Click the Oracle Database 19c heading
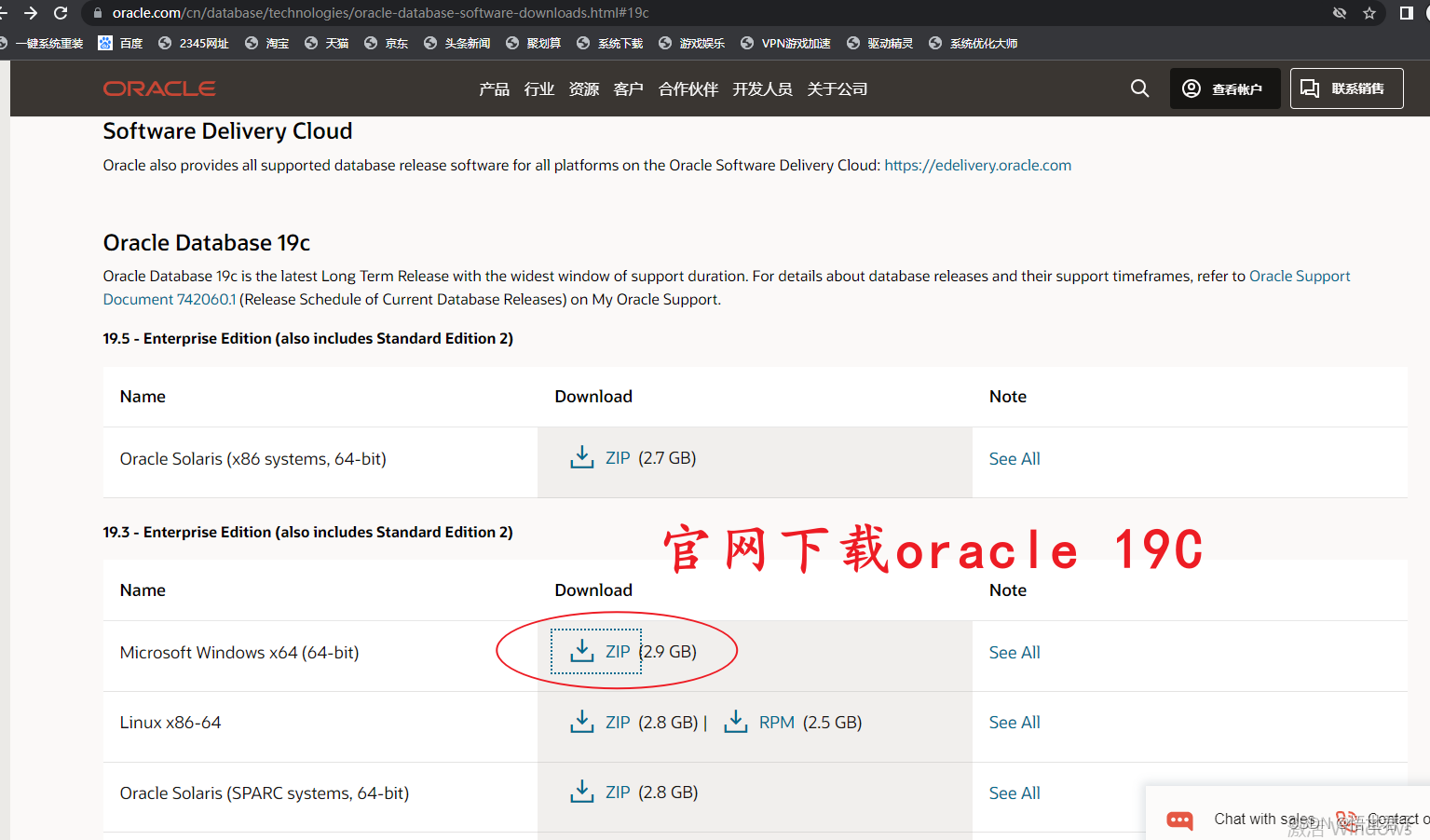The height and width of the screenshot is (840, 1430). tap(207, 242)
